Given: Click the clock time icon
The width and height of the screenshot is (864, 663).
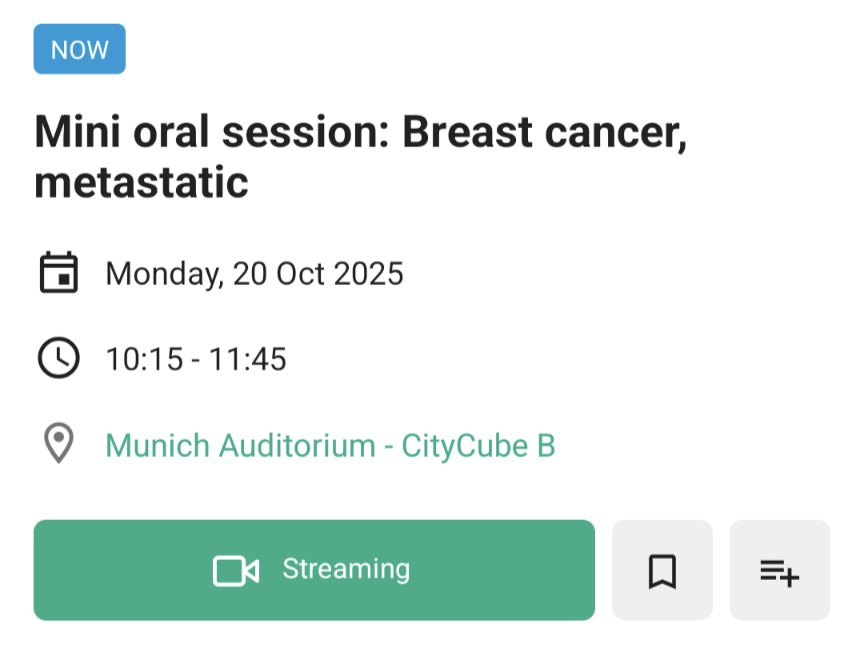Looking at the screenshot, I should click(59, 358).
